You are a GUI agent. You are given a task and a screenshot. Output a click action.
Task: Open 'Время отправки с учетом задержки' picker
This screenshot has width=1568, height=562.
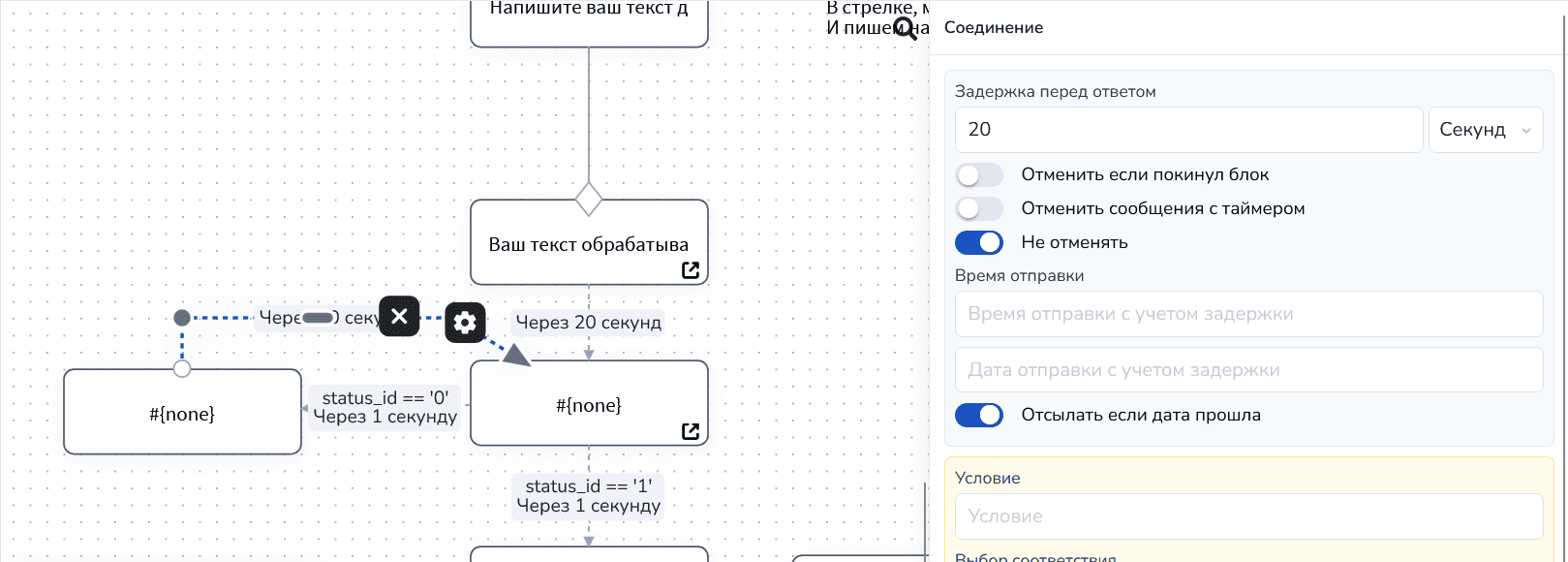click(1247, 314)
